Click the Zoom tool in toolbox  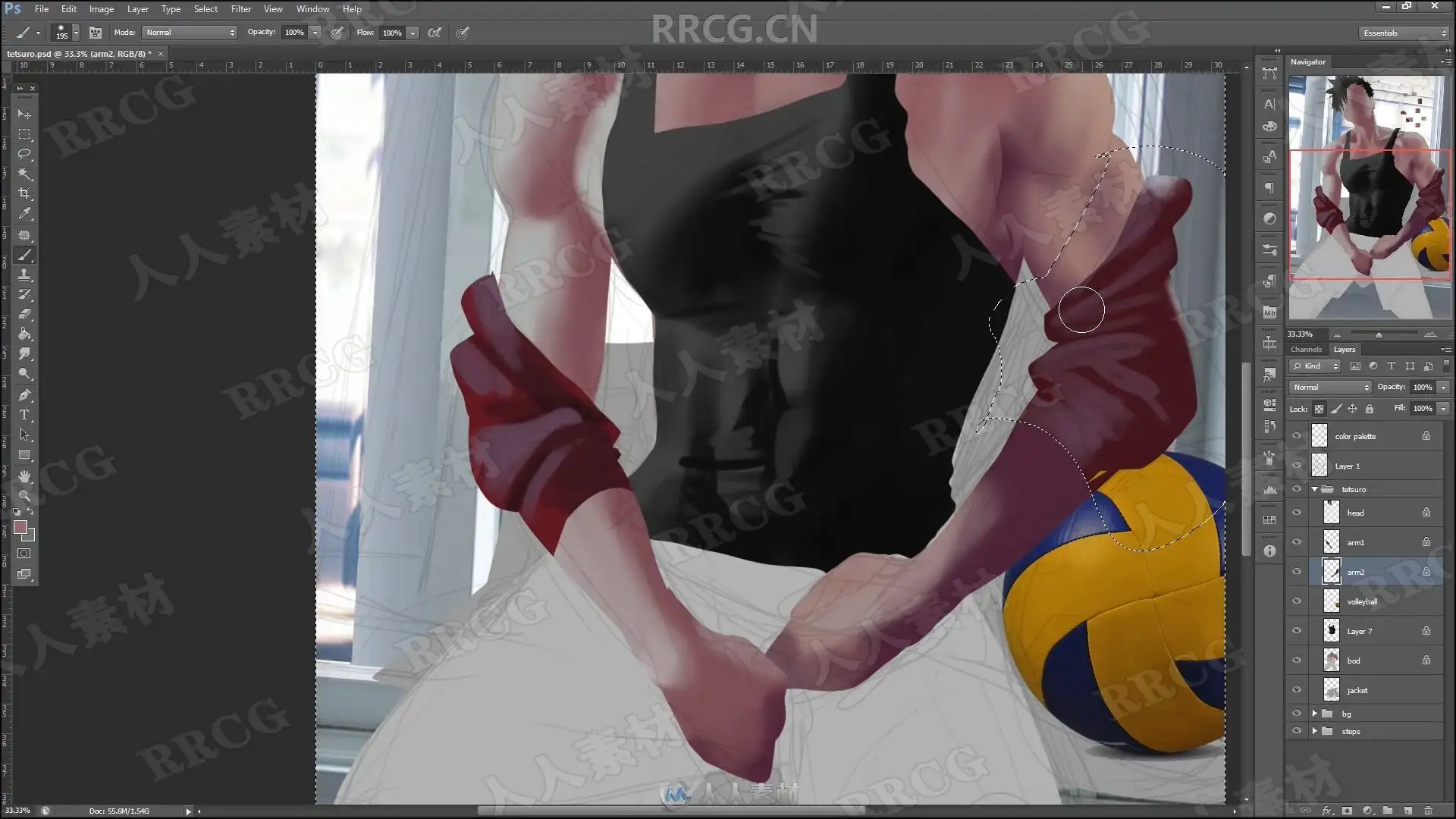click(x=24, y=496)
